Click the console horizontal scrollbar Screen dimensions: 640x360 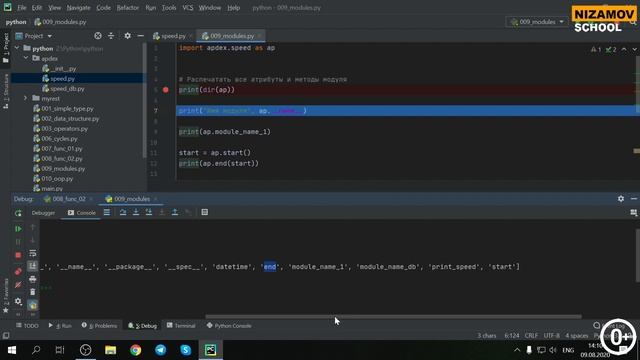click(x=393, y=316)
